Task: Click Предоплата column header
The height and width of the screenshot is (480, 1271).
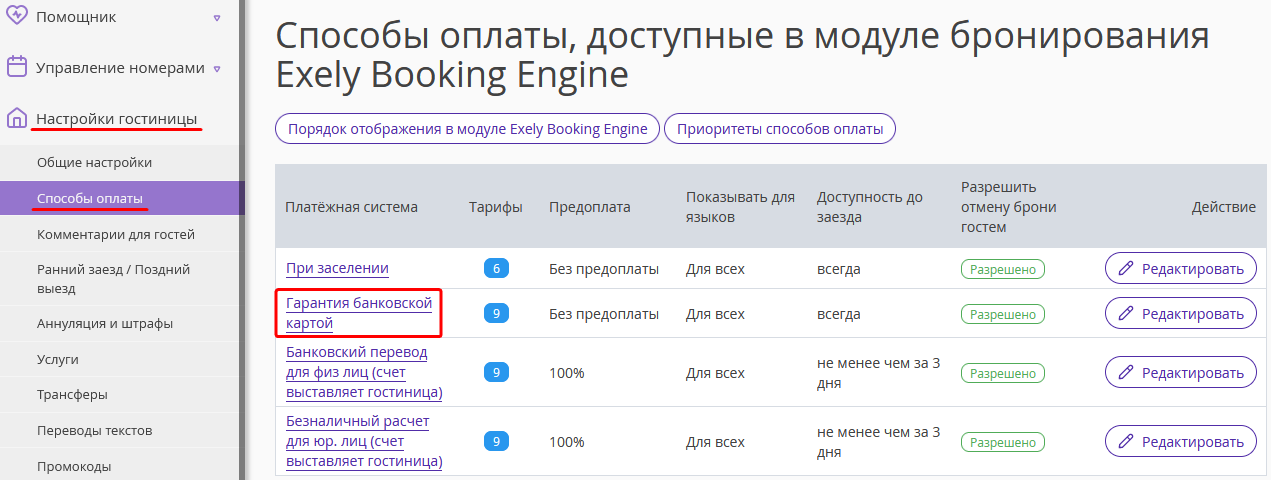Action: 589,207
